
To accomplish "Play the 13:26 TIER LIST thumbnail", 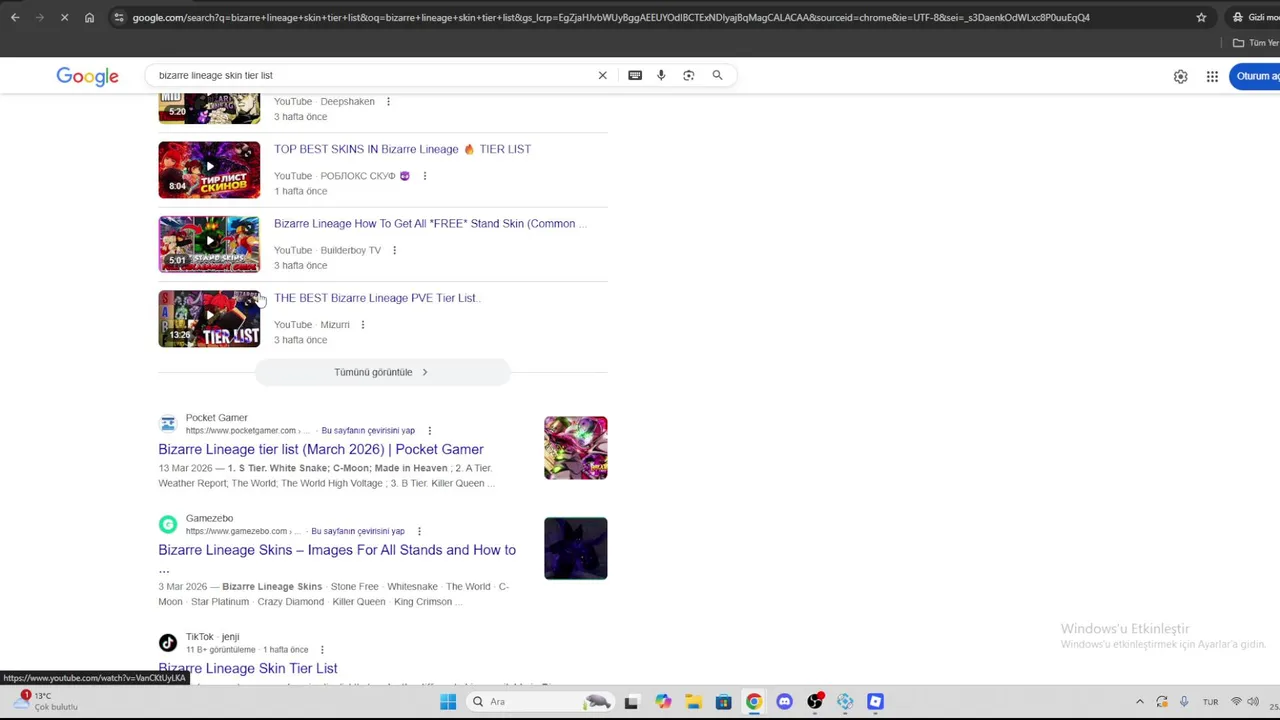I will pos(209,318).
